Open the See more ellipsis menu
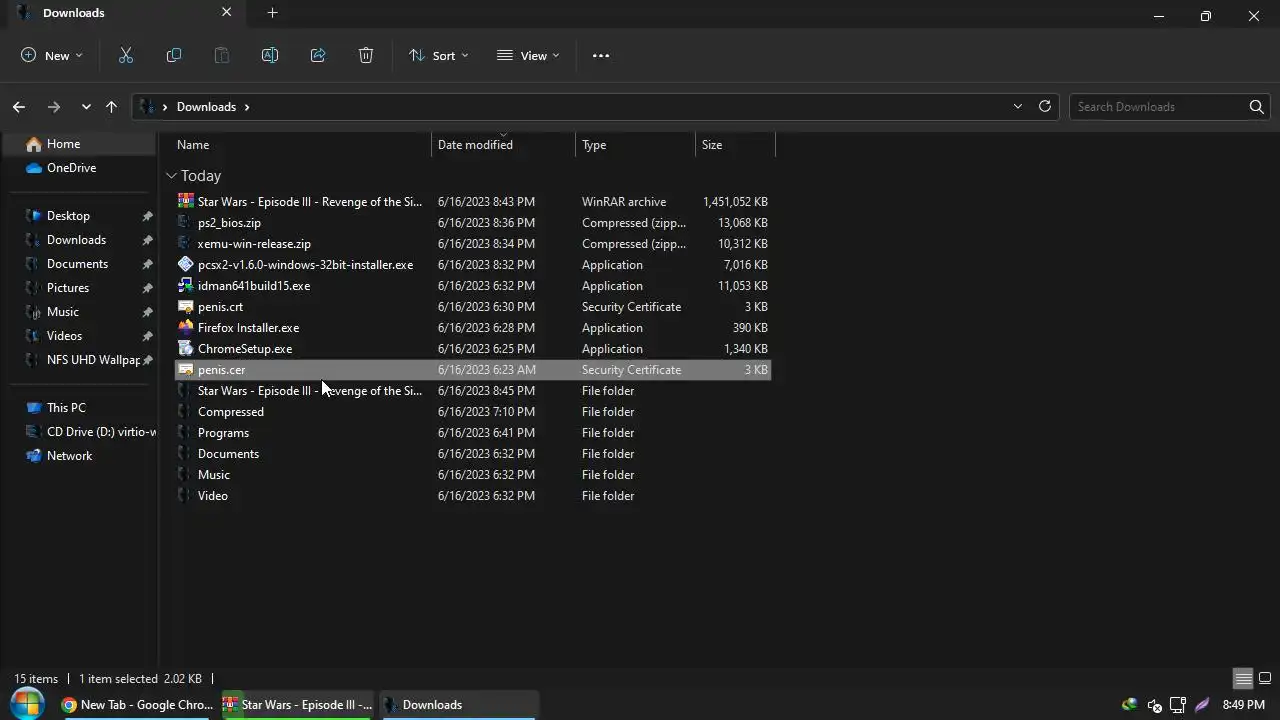 [601, 56]
